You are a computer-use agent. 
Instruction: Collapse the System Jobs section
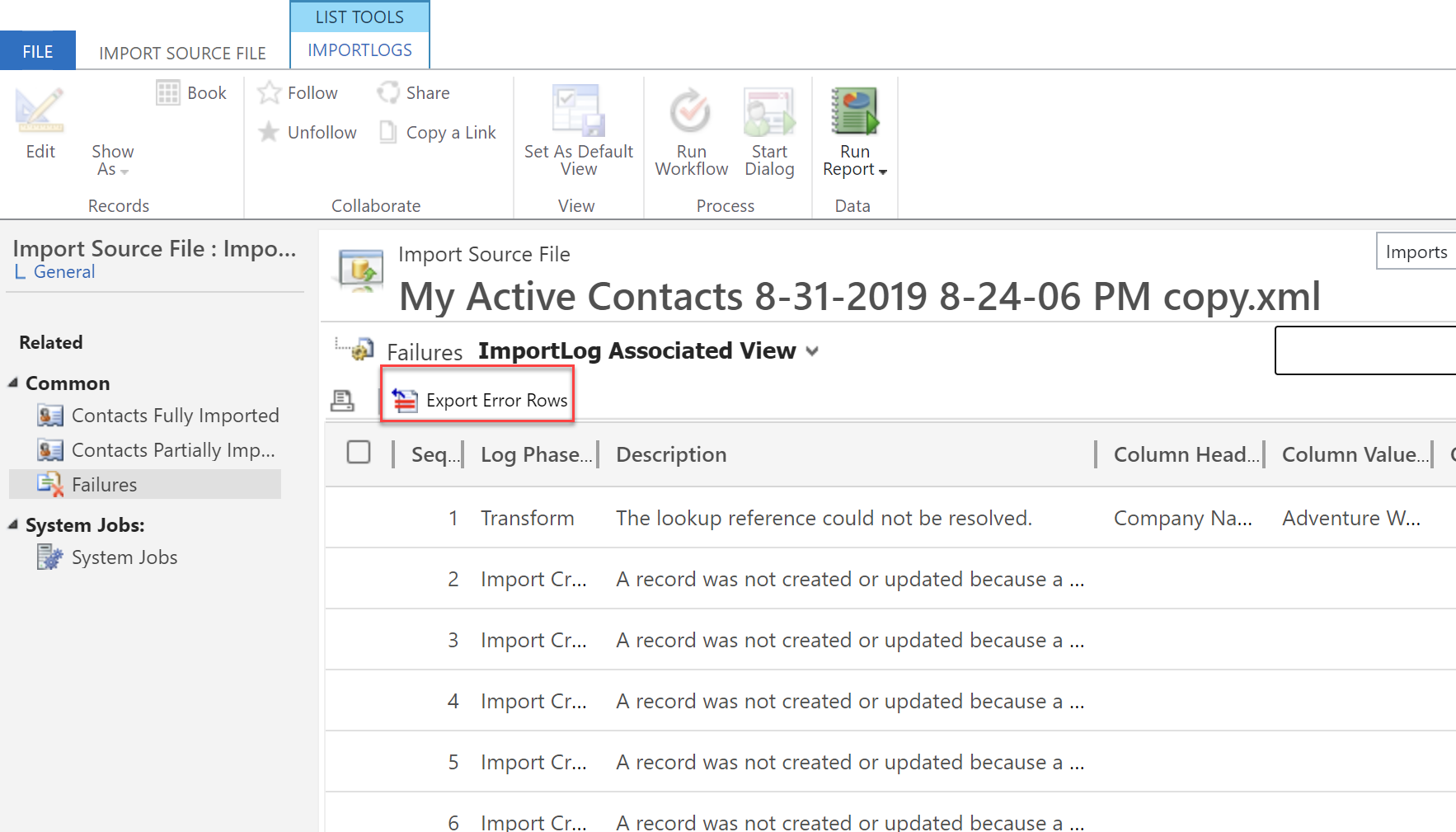click(x=13, y=525)
